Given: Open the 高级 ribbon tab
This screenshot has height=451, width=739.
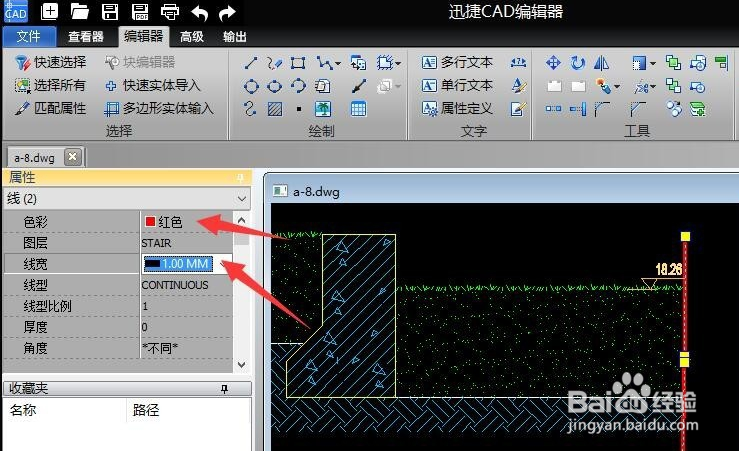Looking at the screenshot, I should [x=192, y=37].
